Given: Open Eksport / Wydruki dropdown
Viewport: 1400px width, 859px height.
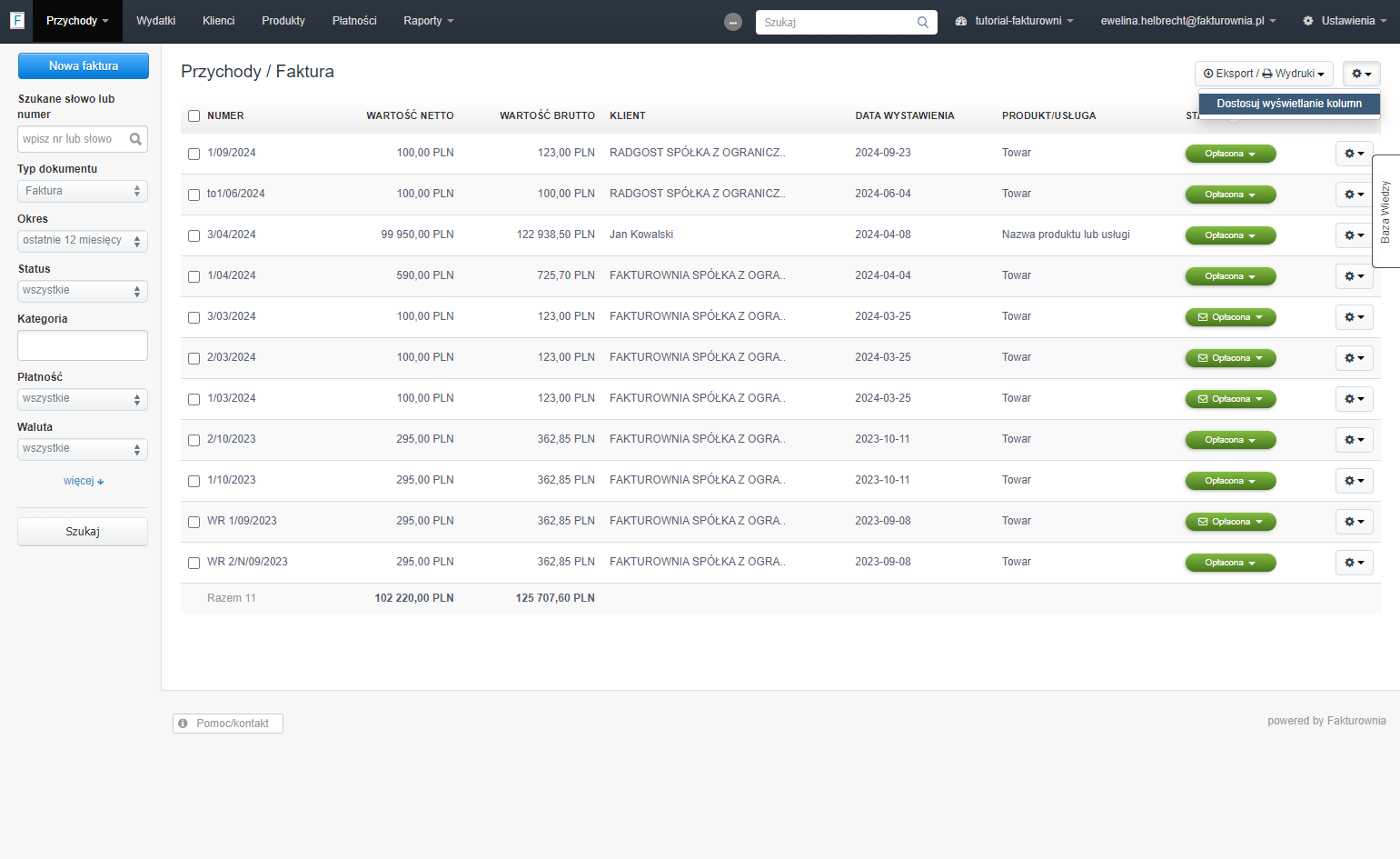Looking at the screenshot, I should click(1264, 74).
